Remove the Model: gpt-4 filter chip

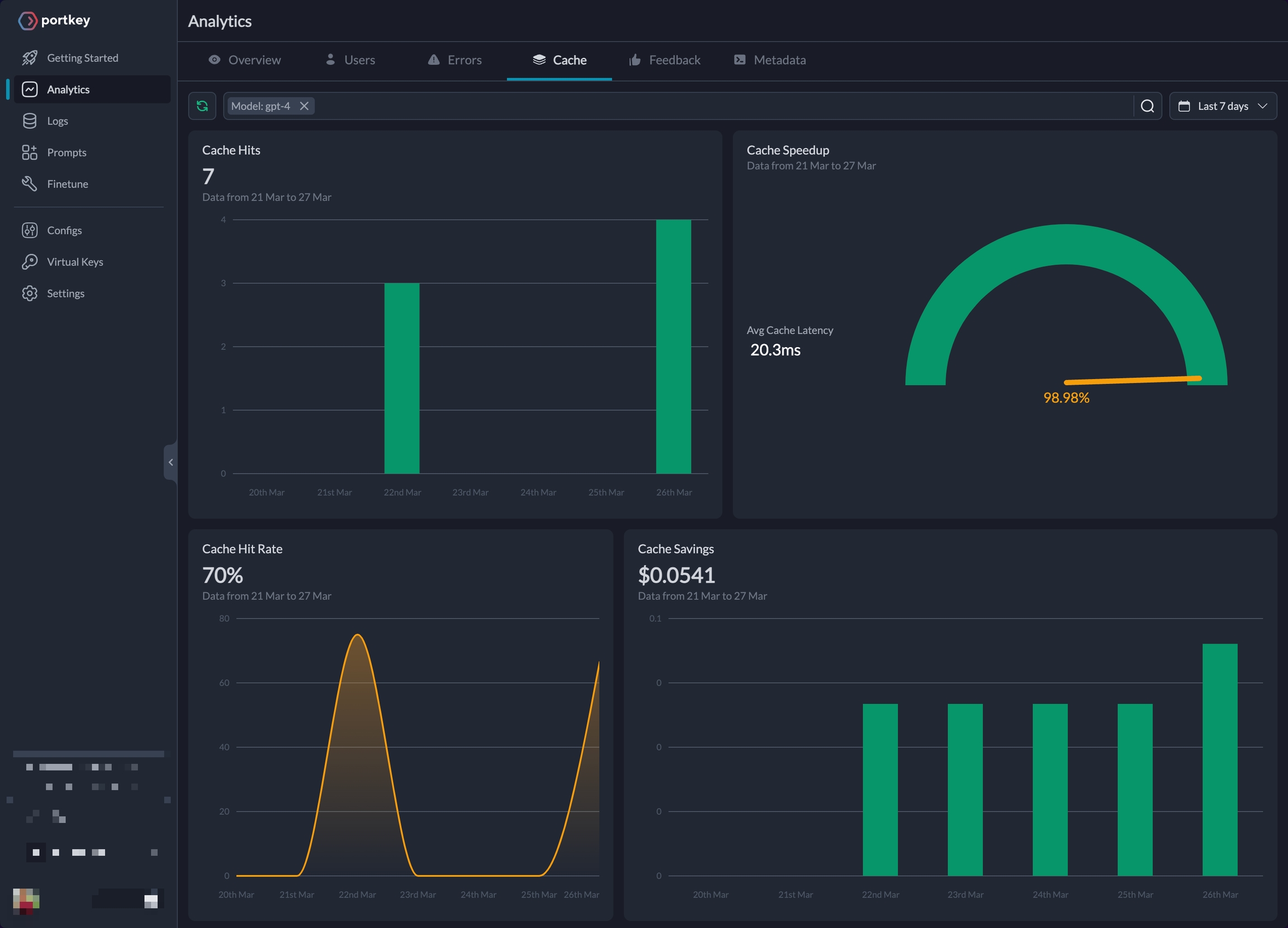tap(305, 106)
